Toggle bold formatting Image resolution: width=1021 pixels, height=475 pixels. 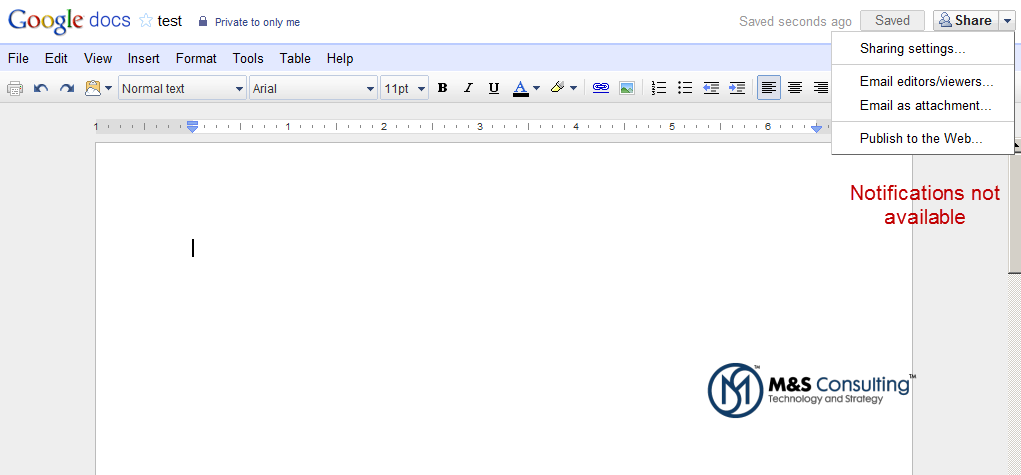pos(442,88)
